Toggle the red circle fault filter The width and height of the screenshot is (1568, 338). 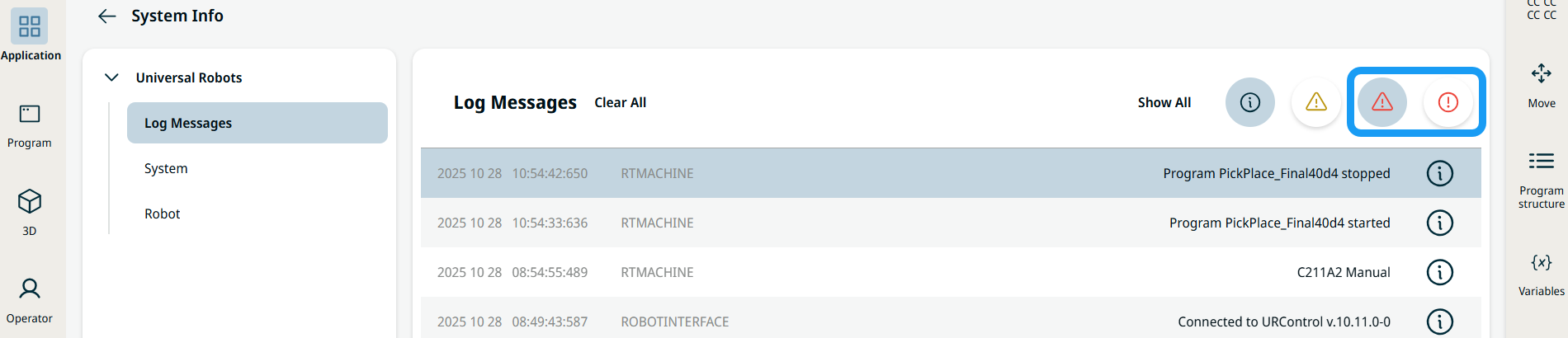(x=1448, y=102)
